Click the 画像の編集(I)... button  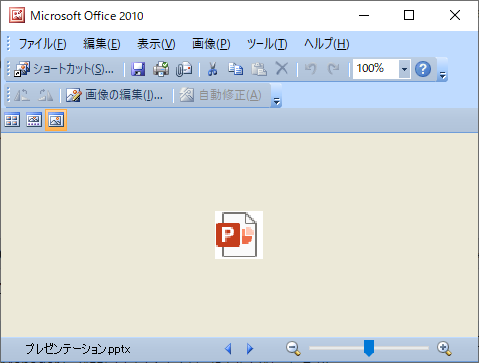point(114,95)
